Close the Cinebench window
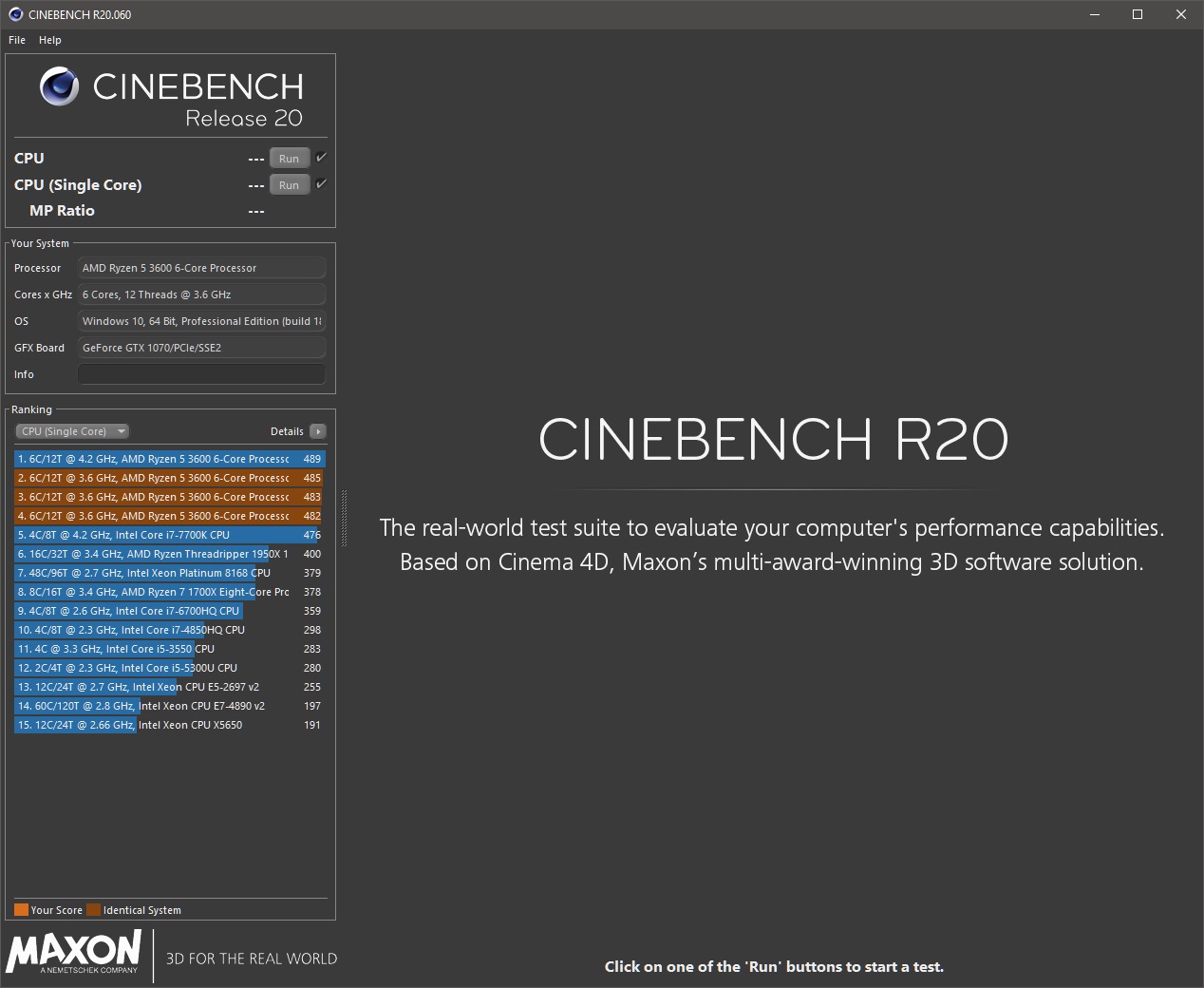Viewport: 1204px width, 988px height. tap(1181, 14)
